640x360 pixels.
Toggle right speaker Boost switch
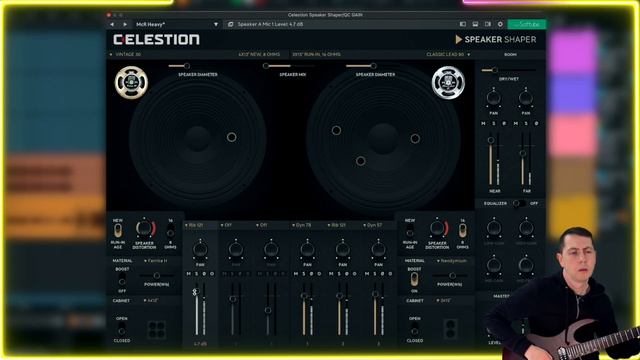pos(414,280)
